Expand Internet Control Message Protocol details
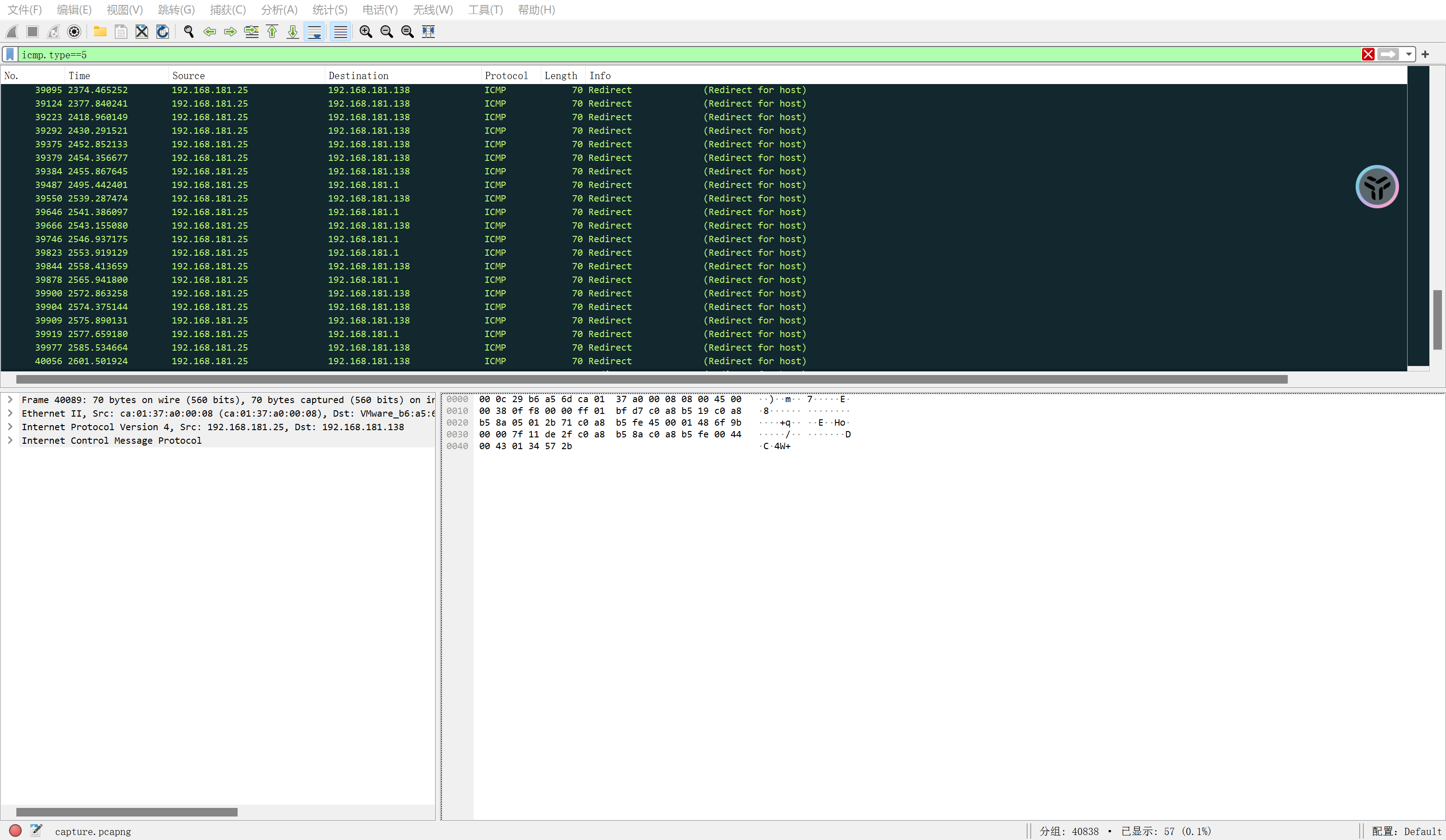The width and height of the screenshot is (1446, 840). pos(10,441)
